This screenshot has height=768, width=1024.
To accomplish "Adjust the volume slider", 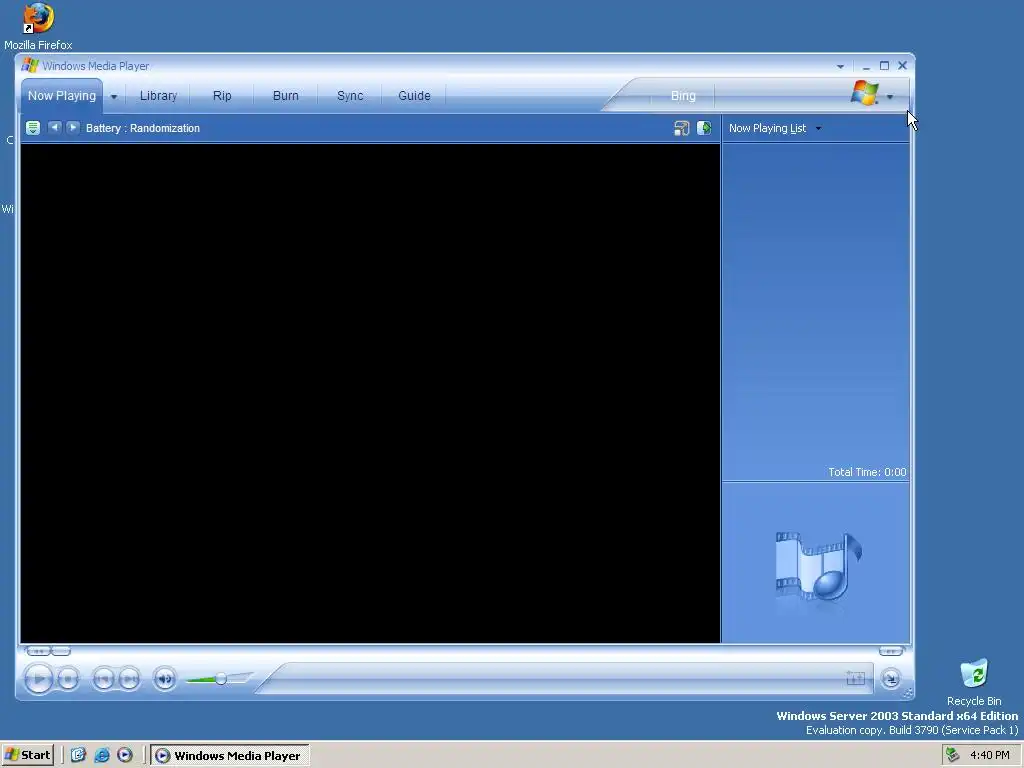I will coord(220,679).
